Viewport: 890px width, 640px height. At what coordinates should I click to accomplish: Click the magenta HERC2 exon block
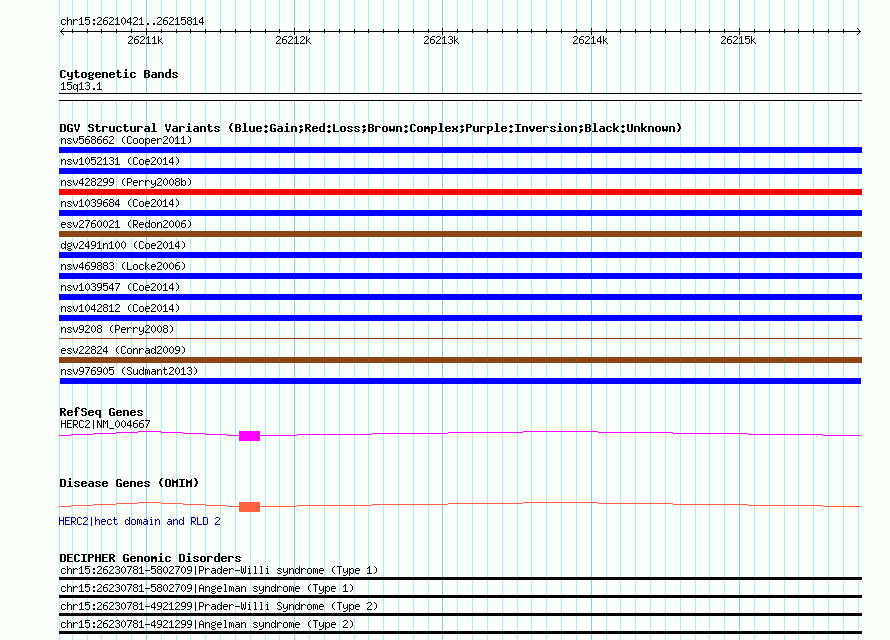point(249,436)
